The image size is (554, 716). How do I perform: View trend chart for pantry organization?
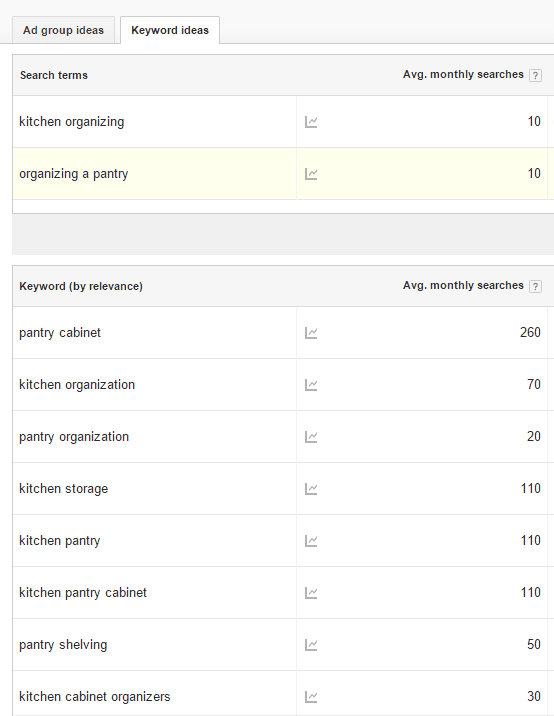click(x=311, y=437)
